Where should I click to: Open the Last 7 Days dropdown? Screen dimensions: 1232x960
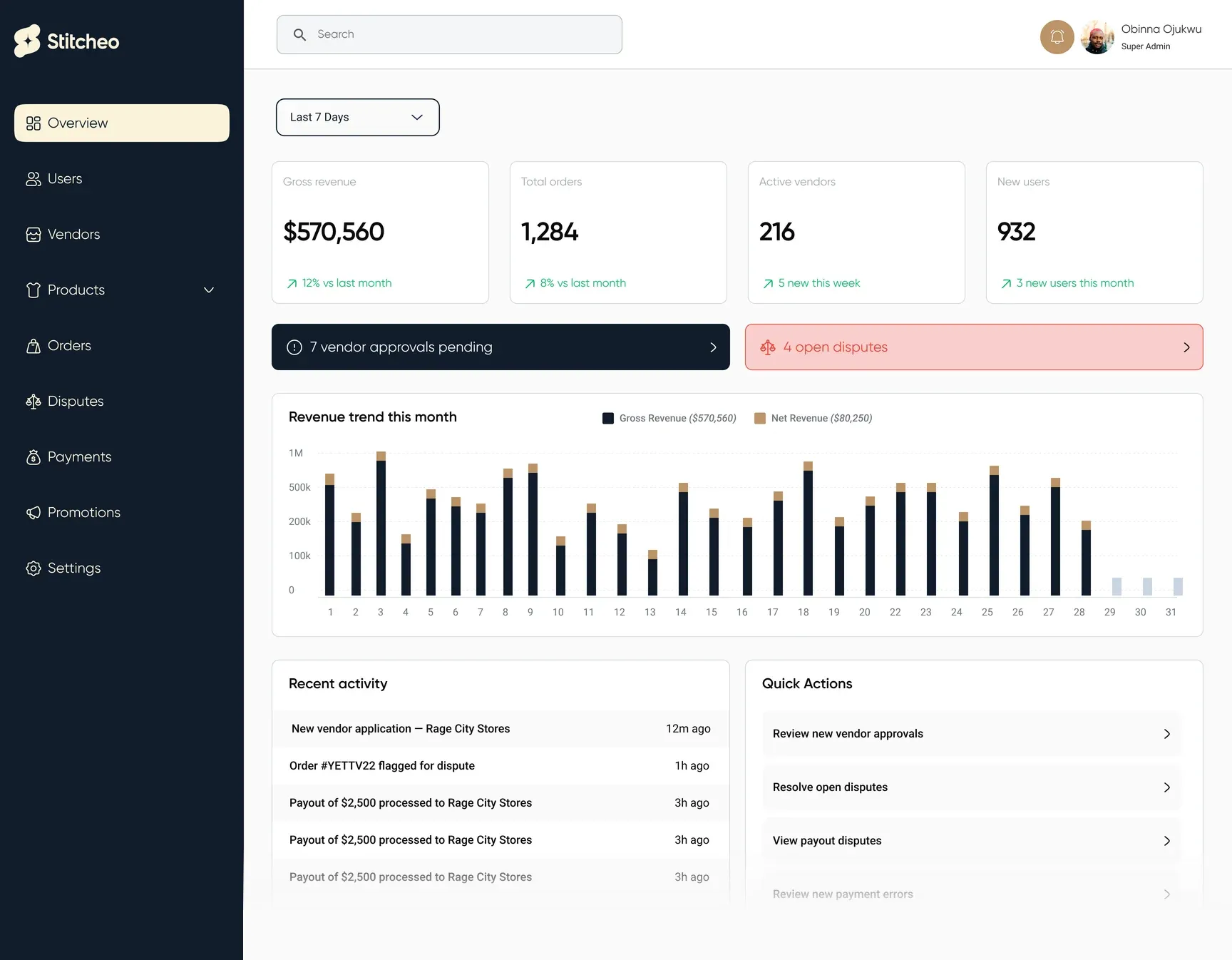[358, 117]
